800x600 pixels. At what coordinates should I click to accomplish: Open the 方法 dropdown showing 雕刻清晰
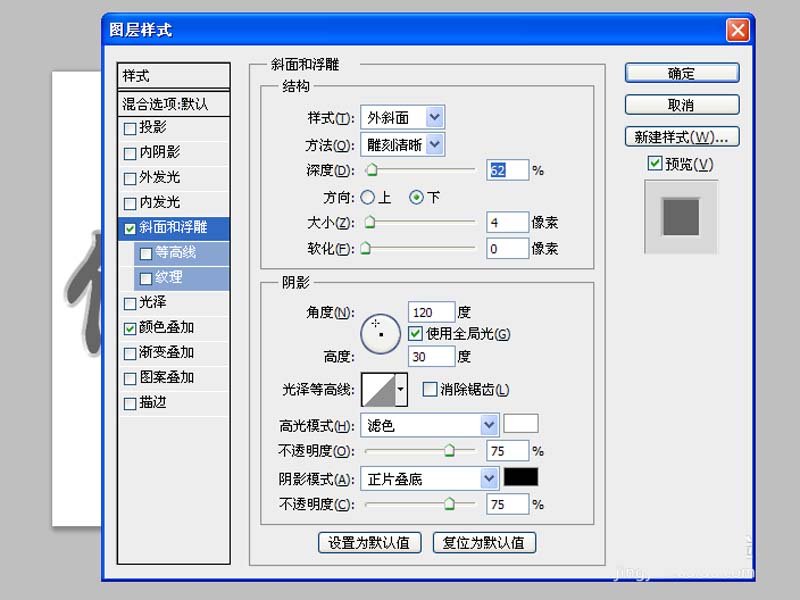[403, 144]
